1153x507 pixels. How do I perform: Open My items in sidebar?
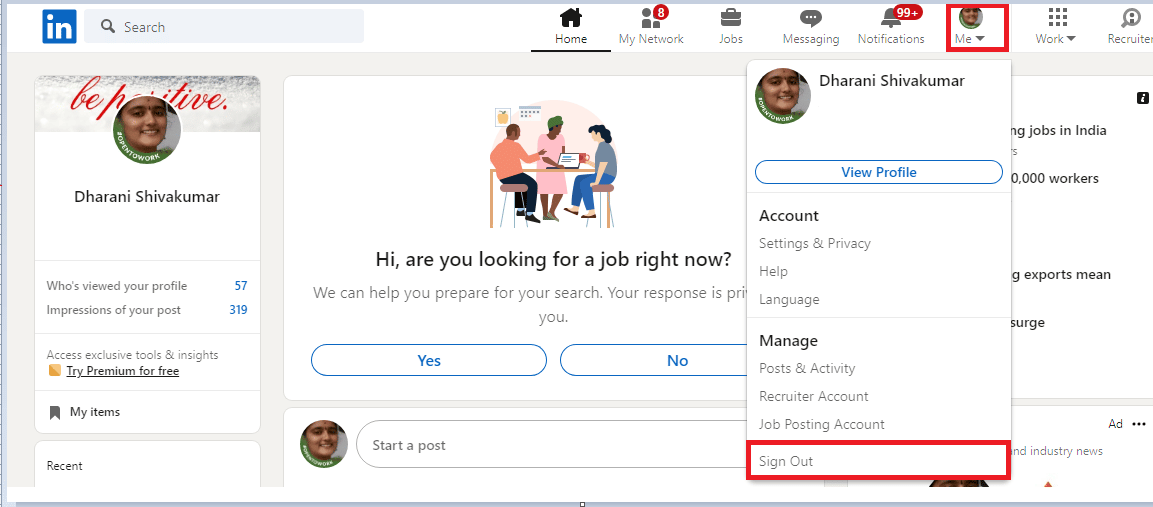(95, 412)
